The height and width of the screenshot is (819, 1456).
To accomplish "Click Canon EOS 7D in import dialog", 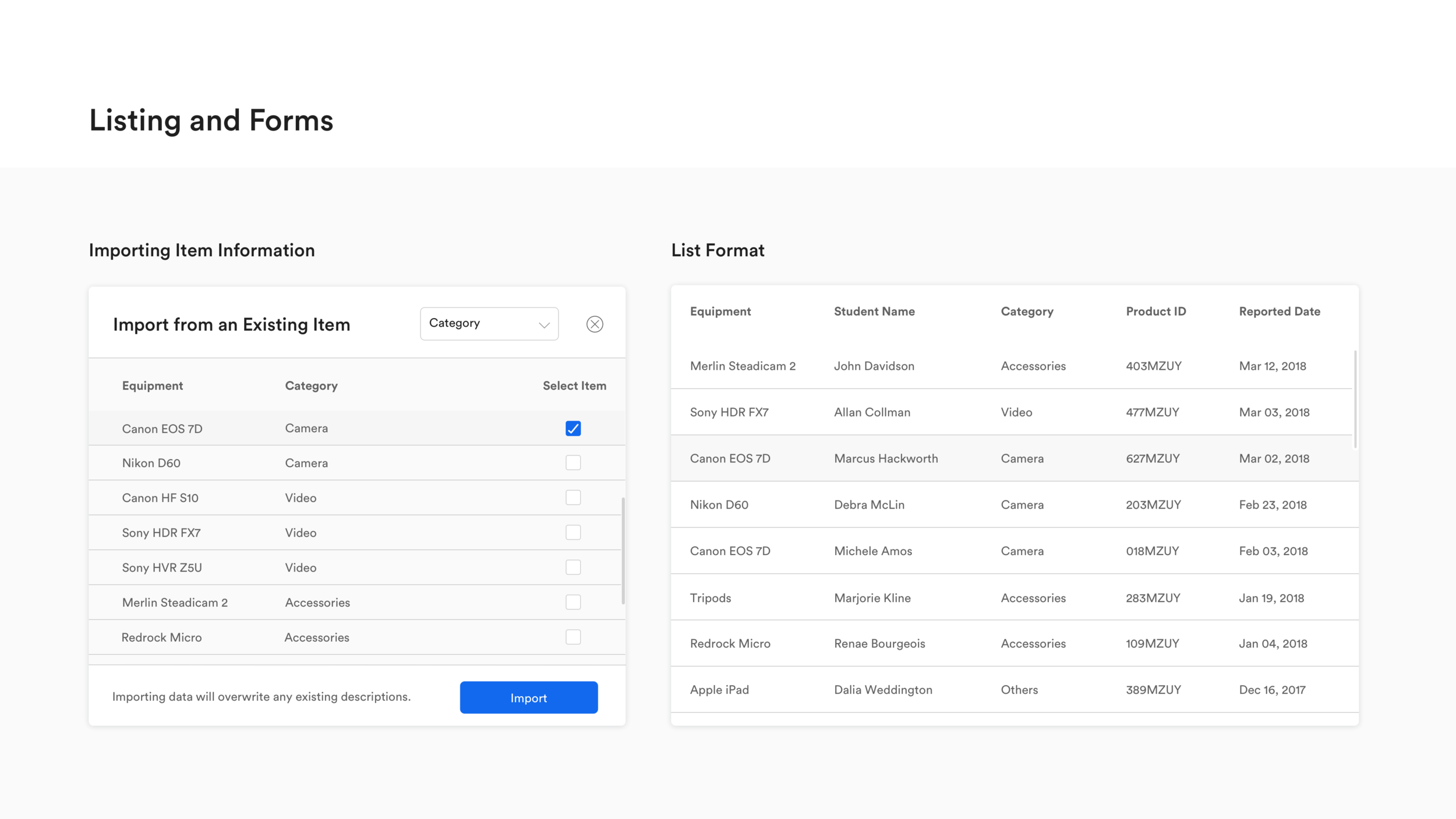I will coord(162,428).
